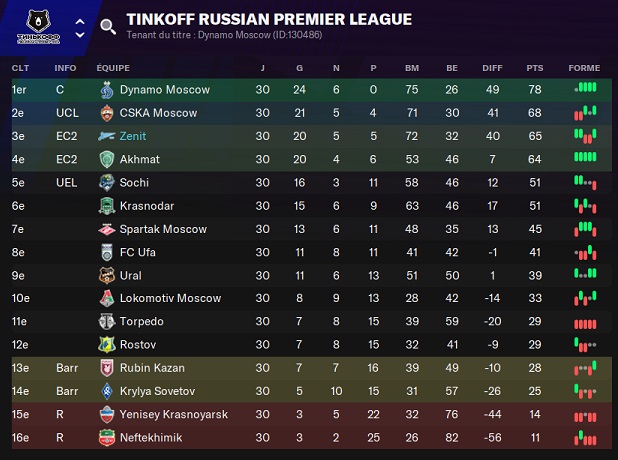Click the ÉQUIPE column header

point(113,68)
